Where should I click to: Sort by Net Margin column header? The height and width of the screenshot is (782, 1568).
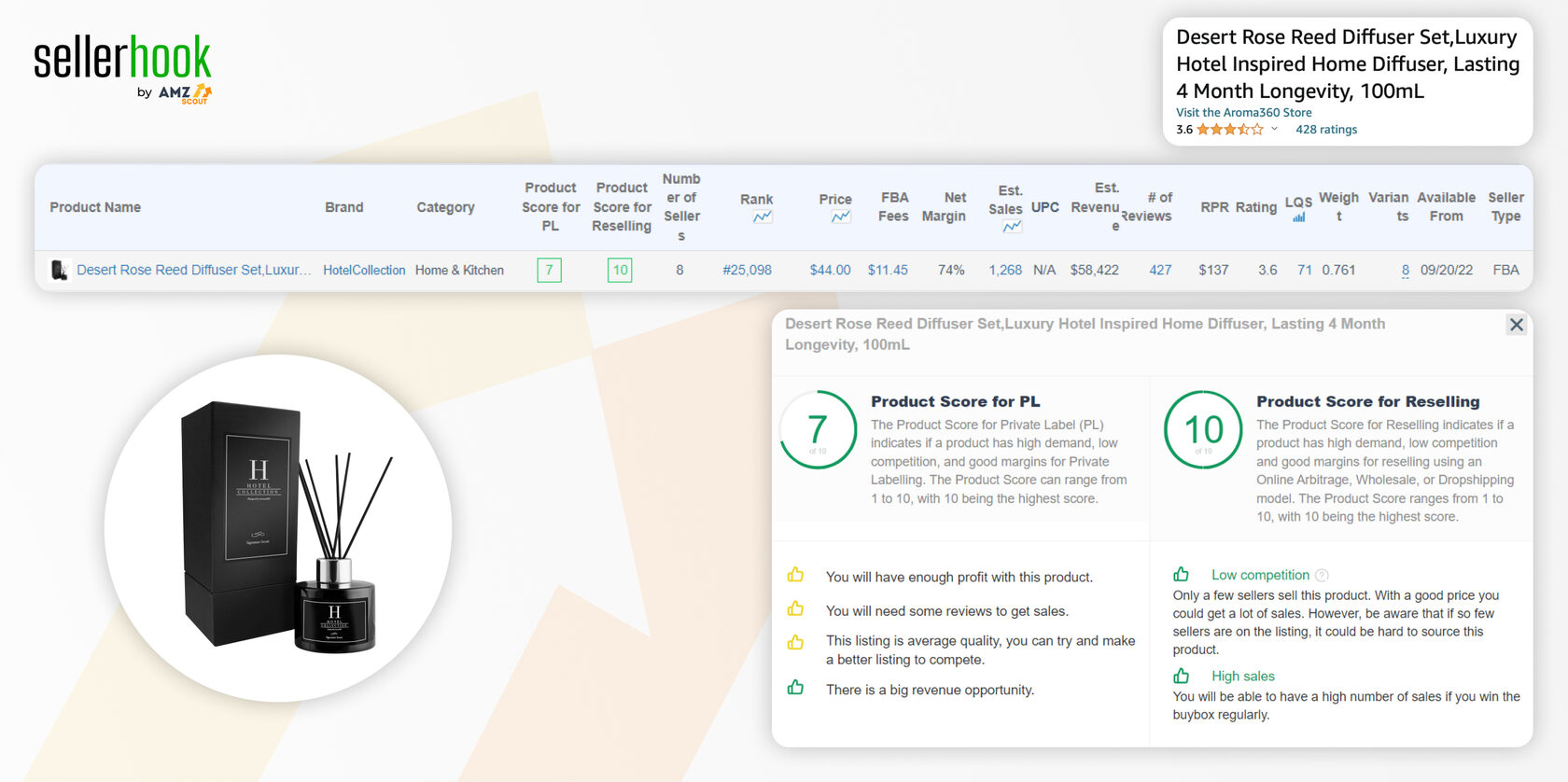(x=944, y=207)
